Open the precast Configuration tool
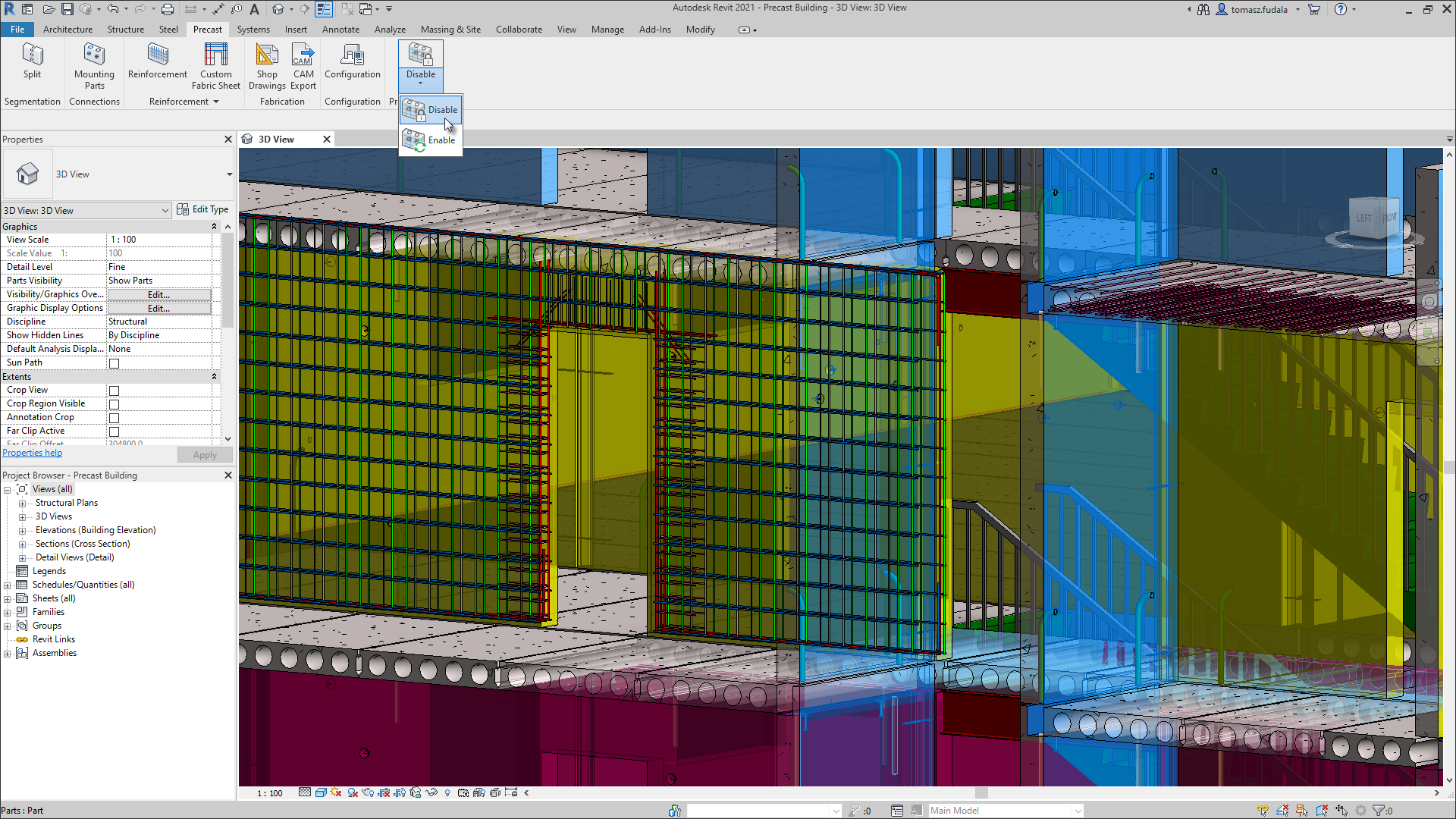The image size is (1456, 819). 353,61
